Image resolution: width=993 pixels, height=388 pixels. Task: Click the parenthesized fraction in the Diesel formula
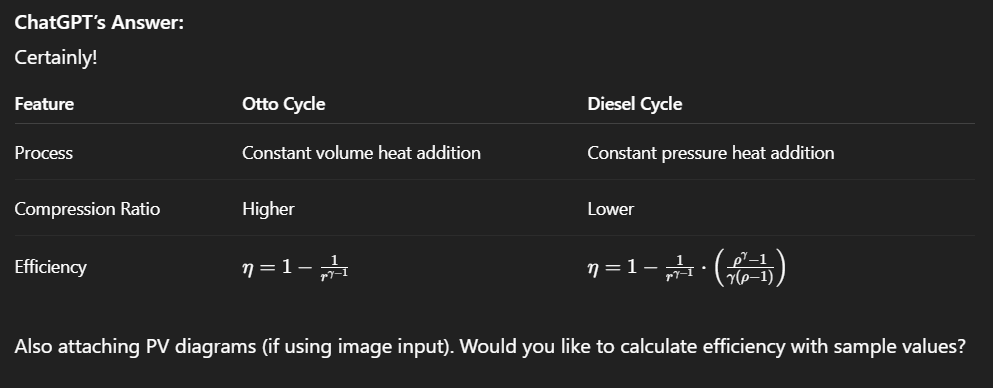point(750,268)
